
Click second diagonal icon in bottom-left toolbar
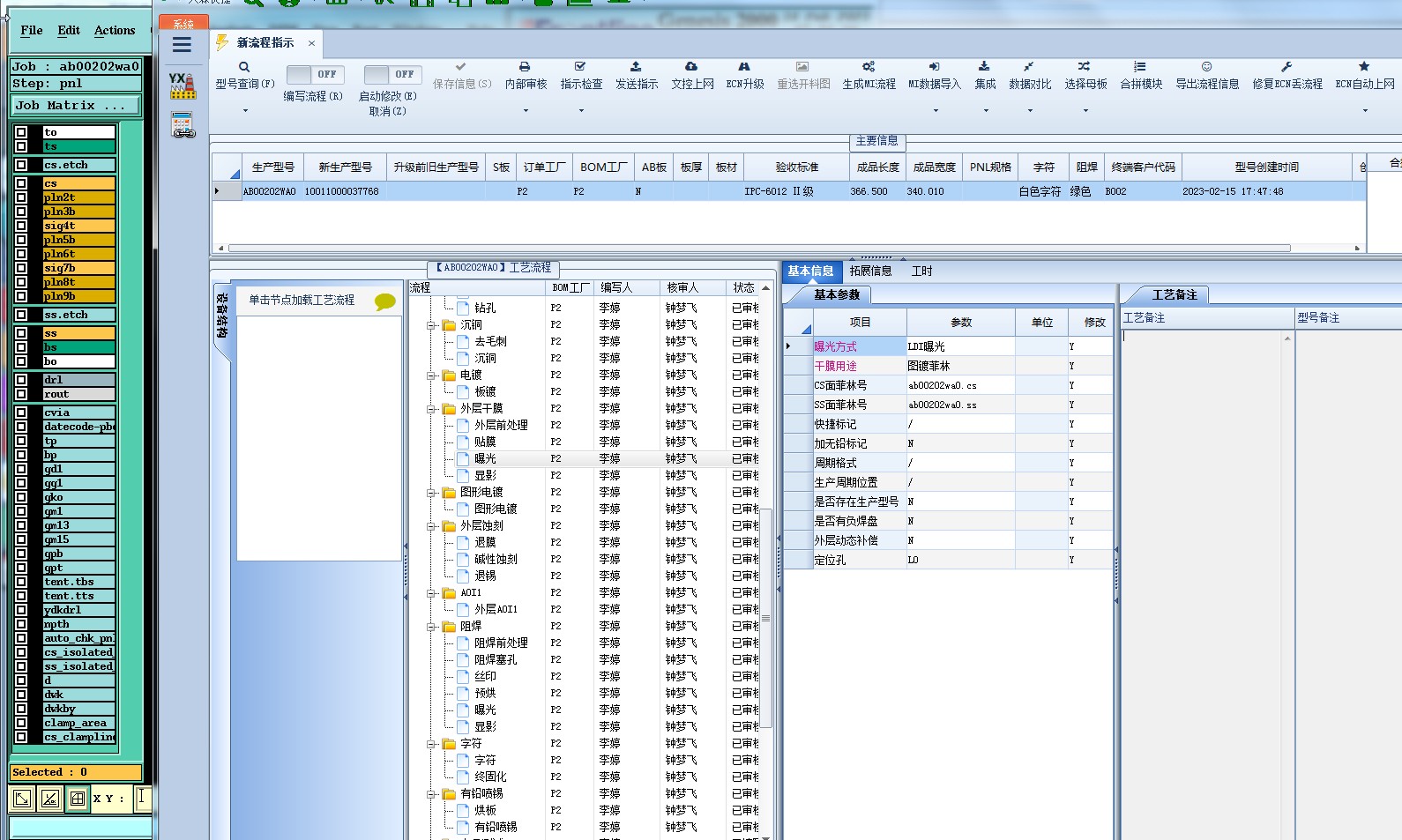point(50,799)
